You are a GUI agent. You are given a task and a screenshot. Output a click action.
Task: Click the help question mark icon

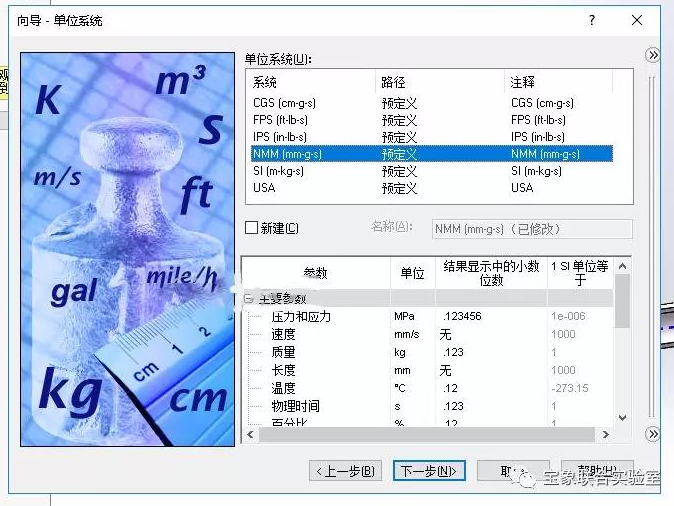pos(592,20)
